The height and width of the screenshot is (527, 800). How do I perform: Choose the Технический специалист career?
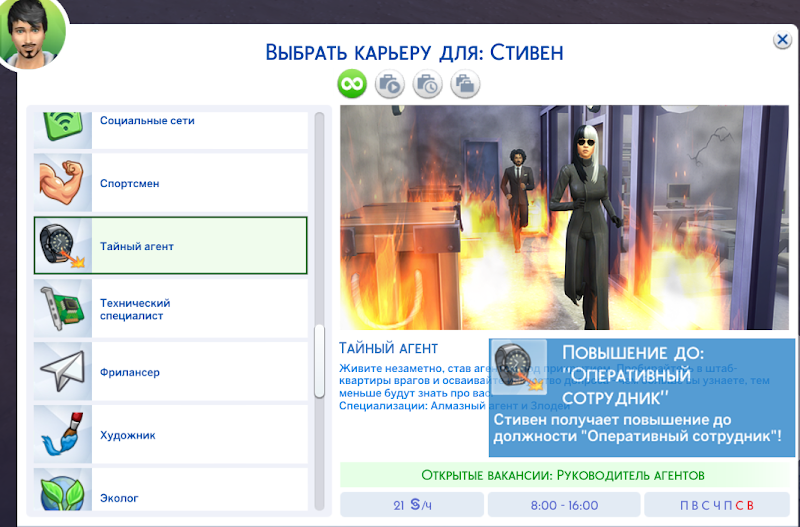coord(171,309)
